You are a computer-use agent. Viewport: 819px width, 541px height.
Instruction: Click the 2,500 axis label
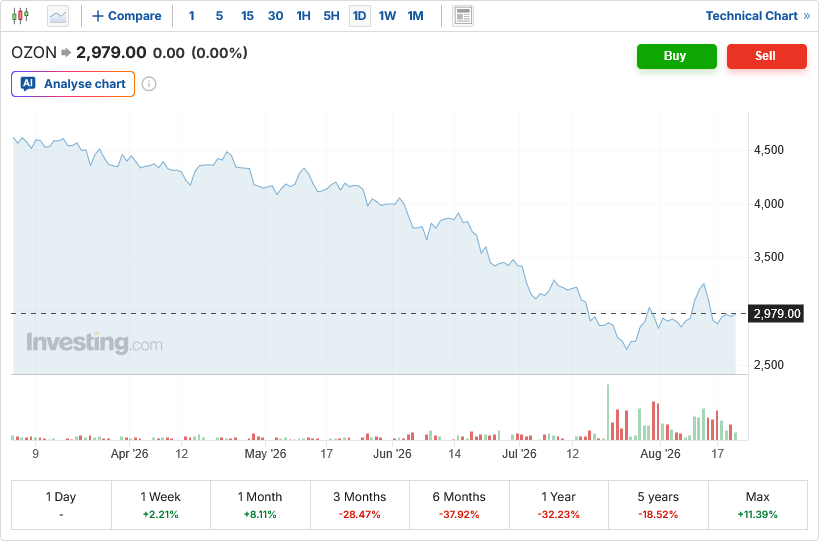[x=768, y=364]
